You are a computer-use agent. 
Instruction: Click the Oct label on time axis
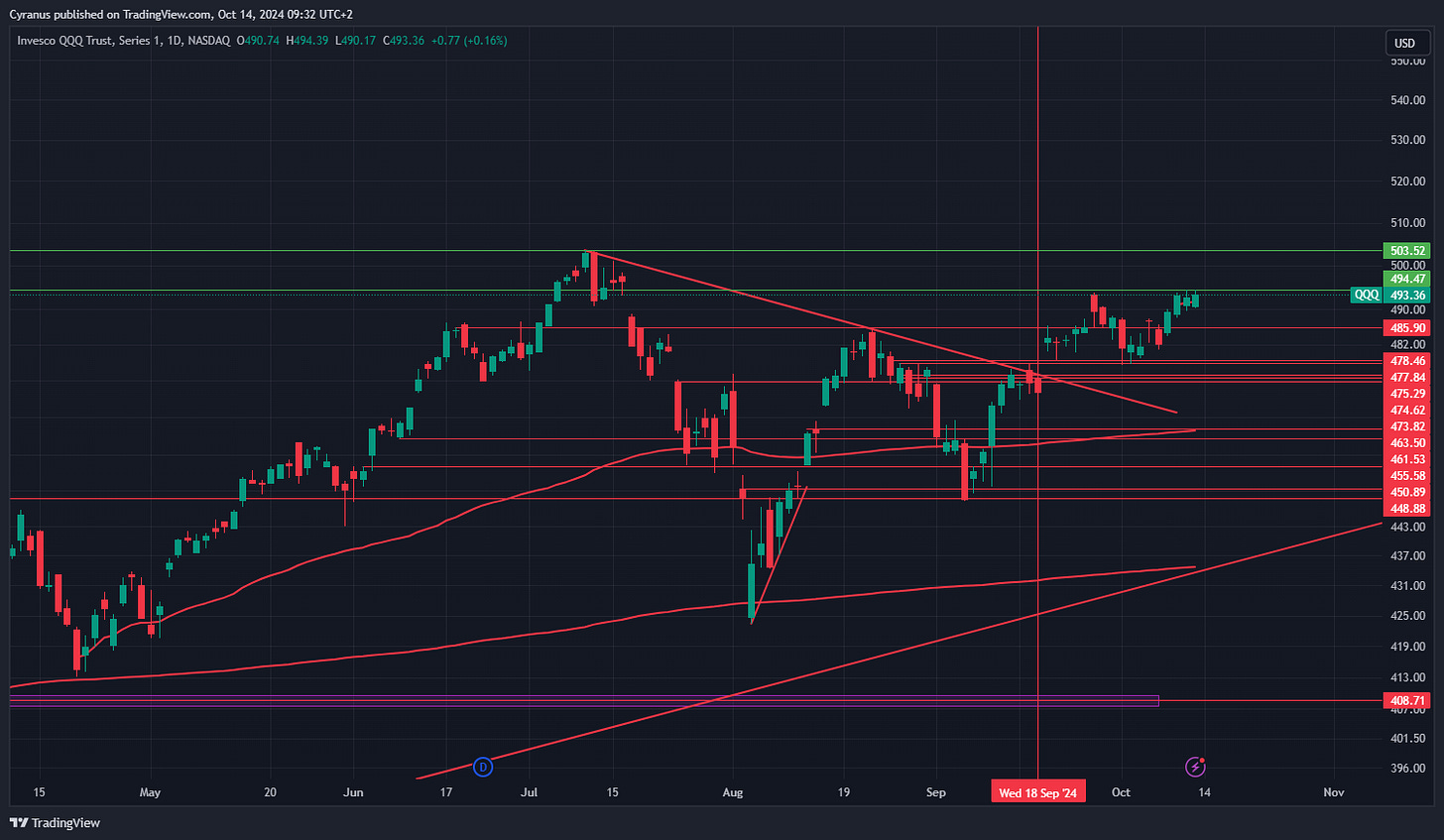pos(1121,792)
